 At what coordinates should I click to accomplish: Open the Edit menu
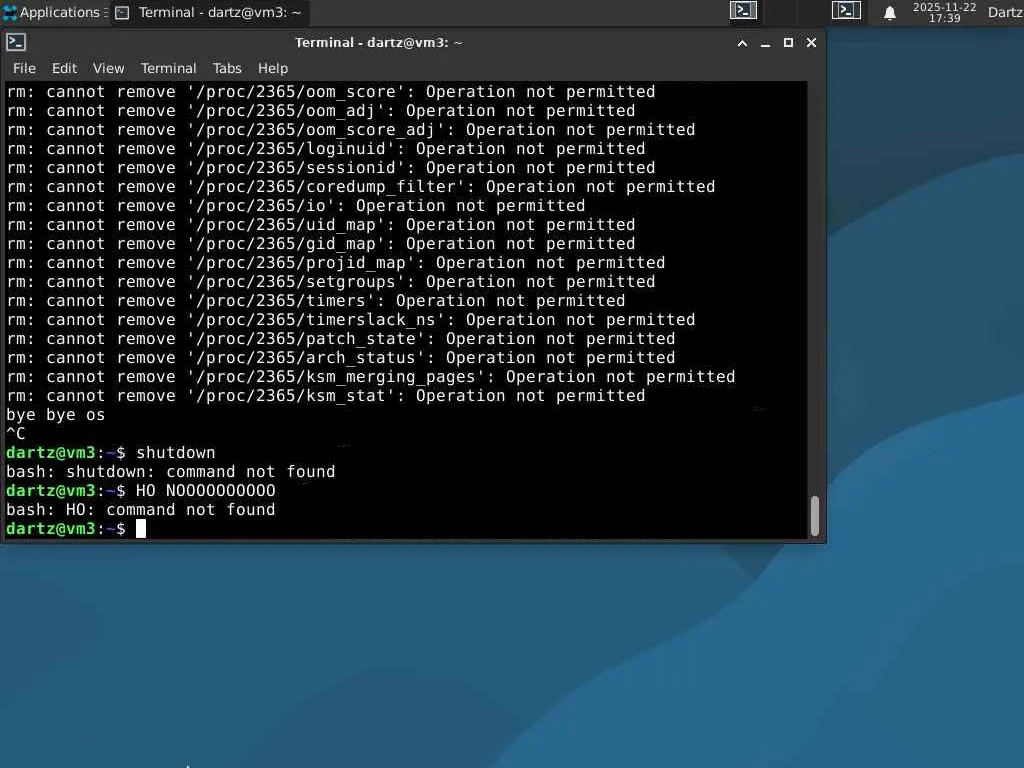point(64,68)
